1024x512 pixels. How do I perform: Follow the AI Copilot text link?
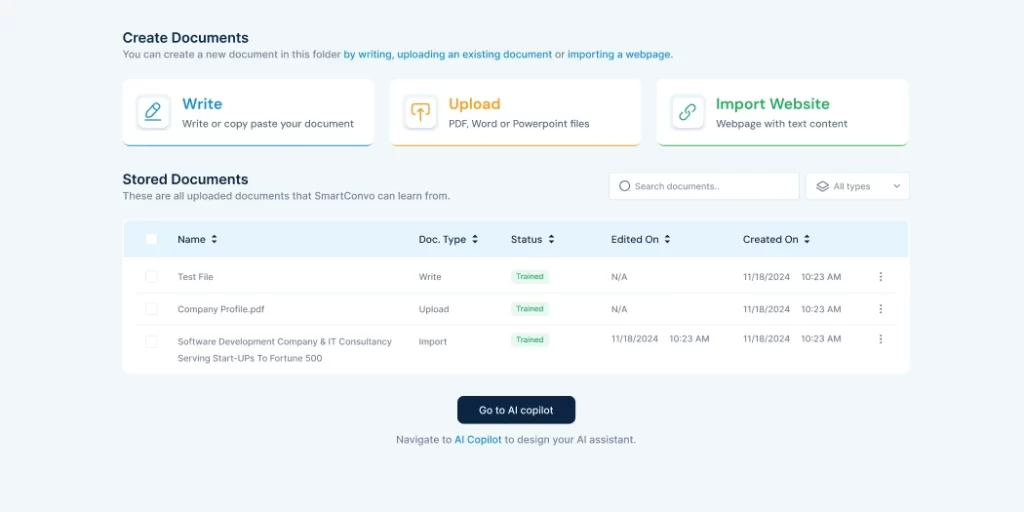click(478, 440)
